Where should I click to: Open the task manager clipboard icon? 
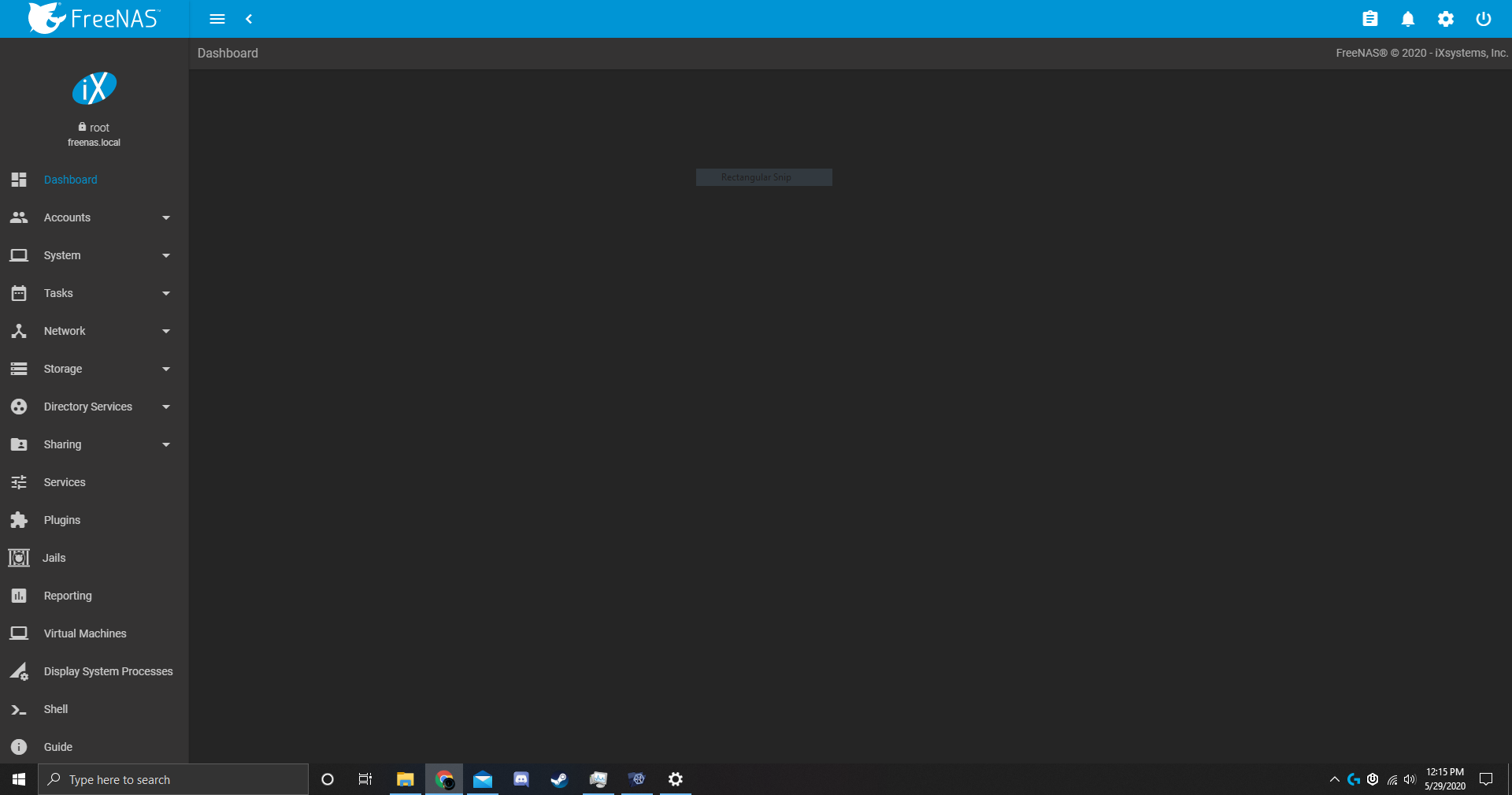point(1370,19)
